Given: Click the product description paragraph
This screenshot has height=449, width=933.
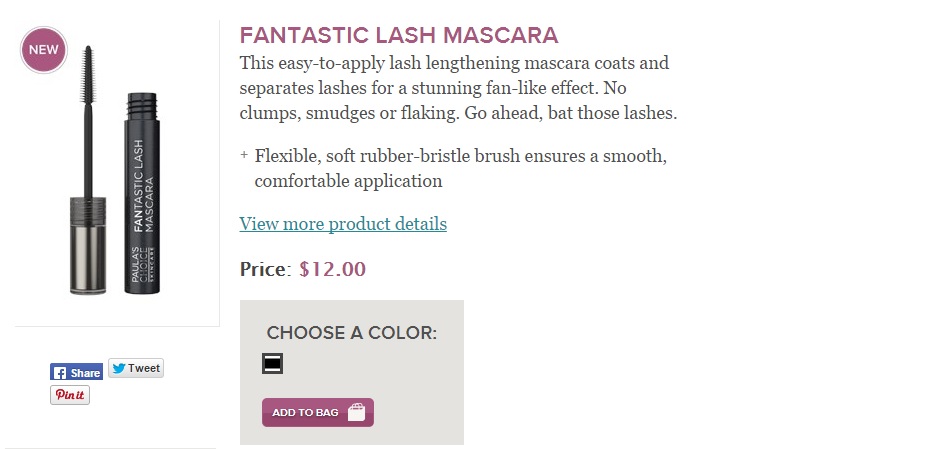Looking at the screenshot, I should [457, 89].
